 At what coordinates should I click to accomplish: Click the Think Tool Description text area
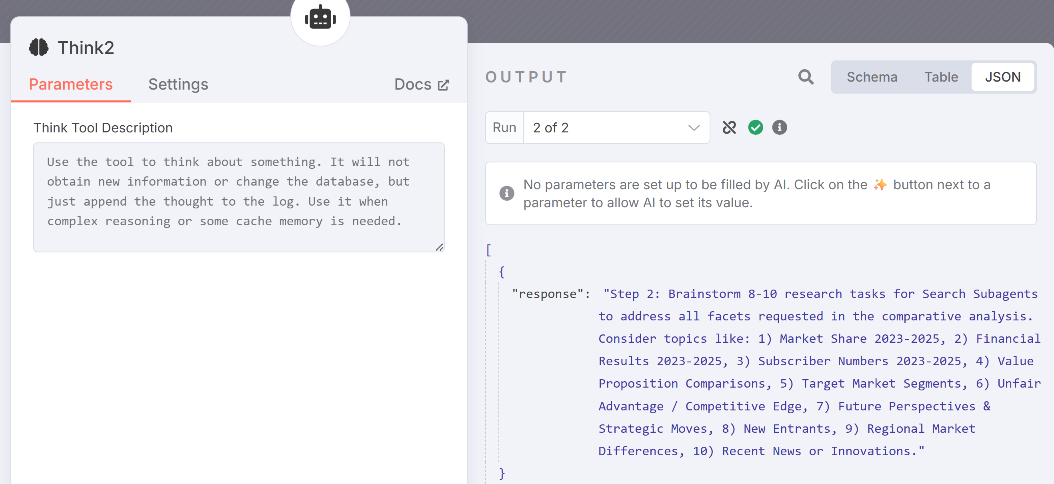pos(239,197)
